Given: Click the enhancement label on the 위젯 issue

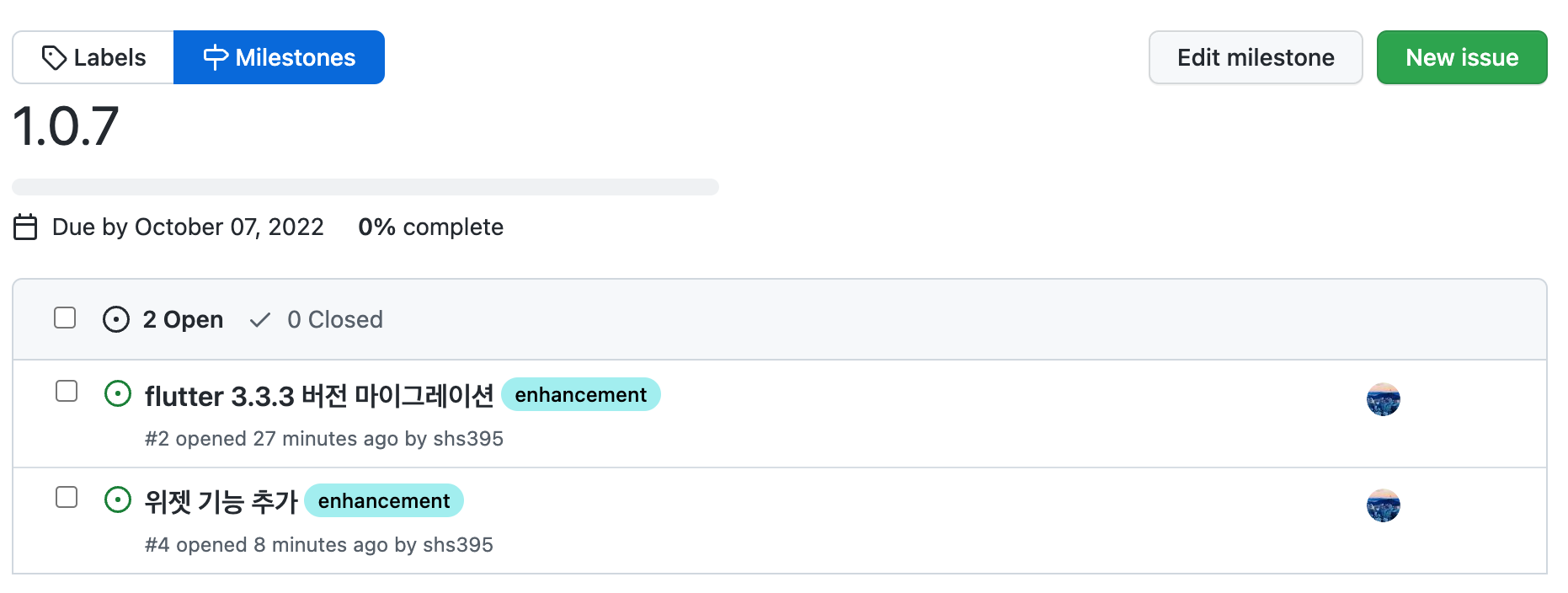Looking at the screenshot, I should (x=384, y=500).
